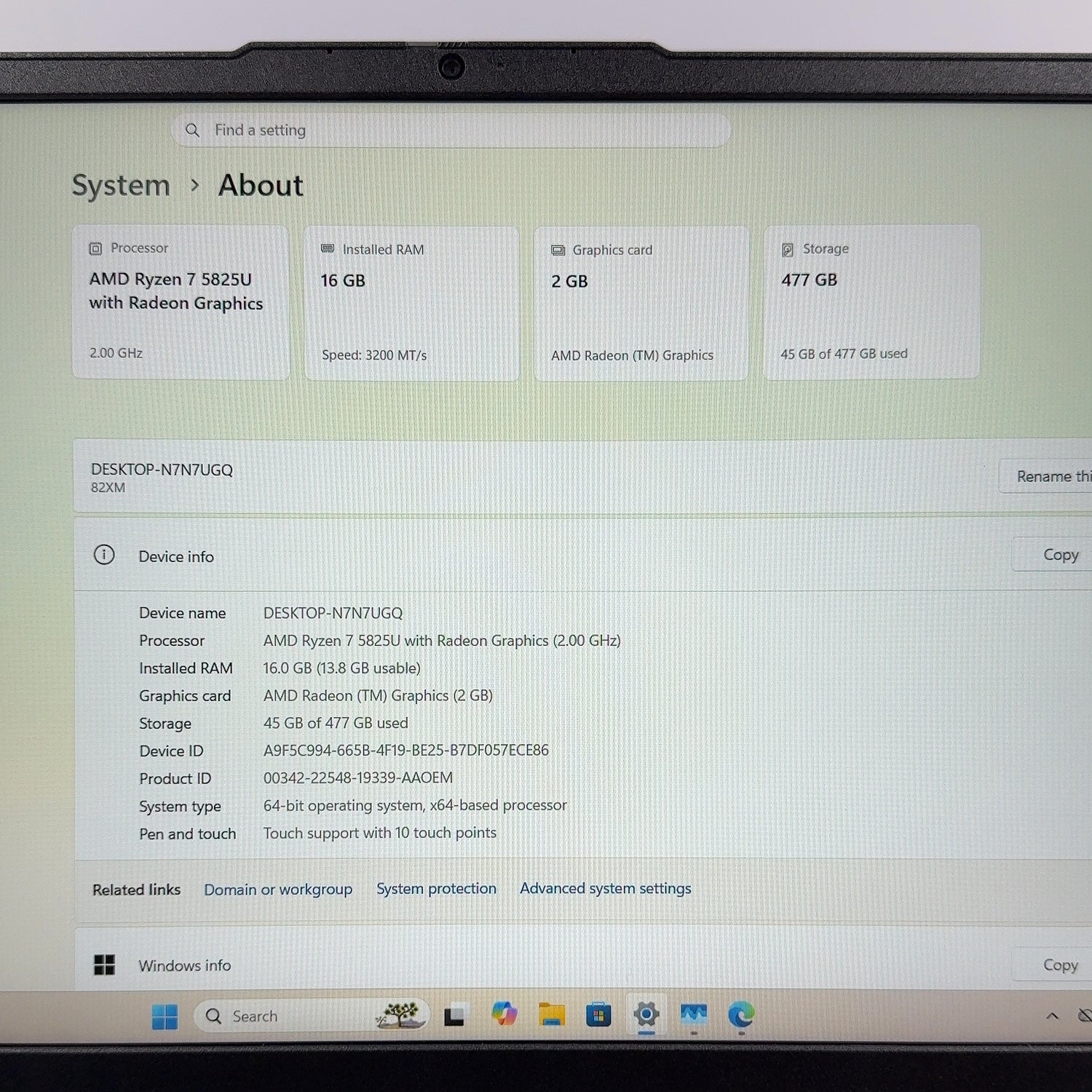
Task: Open the Domain or workgroup link
Action: click(278, 890)
